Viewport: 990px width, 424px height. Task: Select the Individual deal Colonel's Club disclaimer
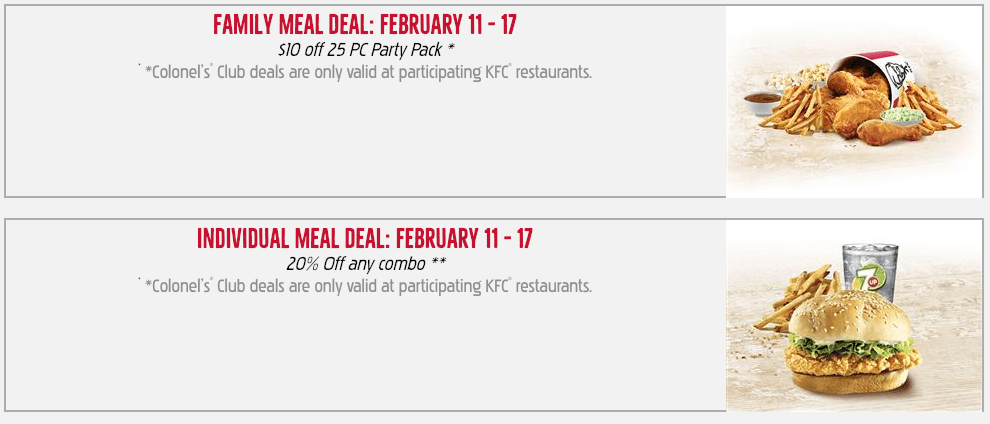(x=365, y=286)
